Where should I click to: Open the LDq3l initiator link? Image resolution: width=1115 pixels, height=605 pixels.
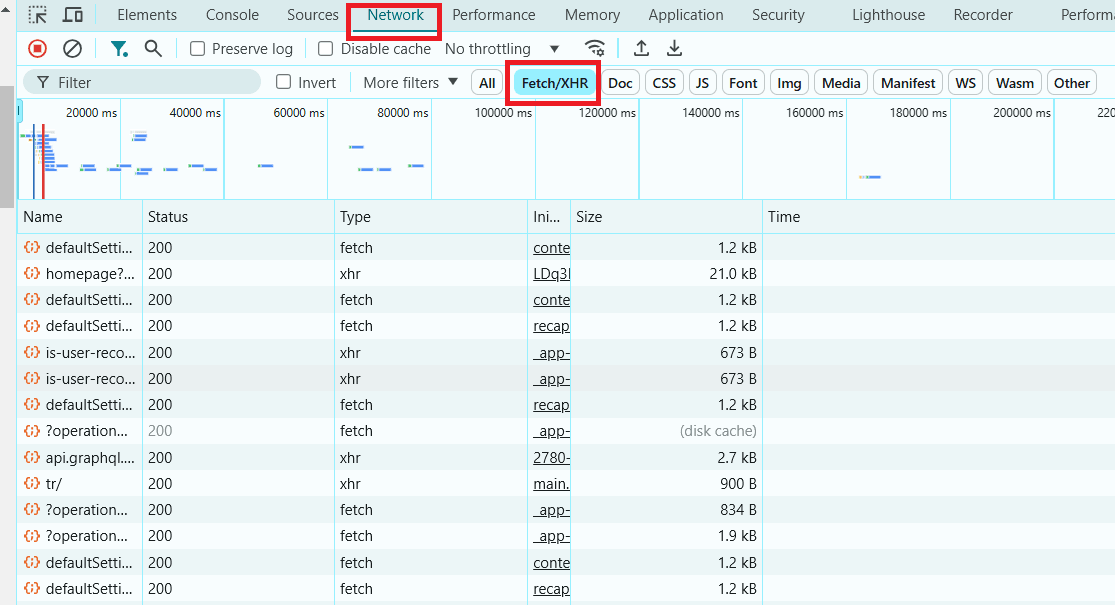(x=552, y=274)
